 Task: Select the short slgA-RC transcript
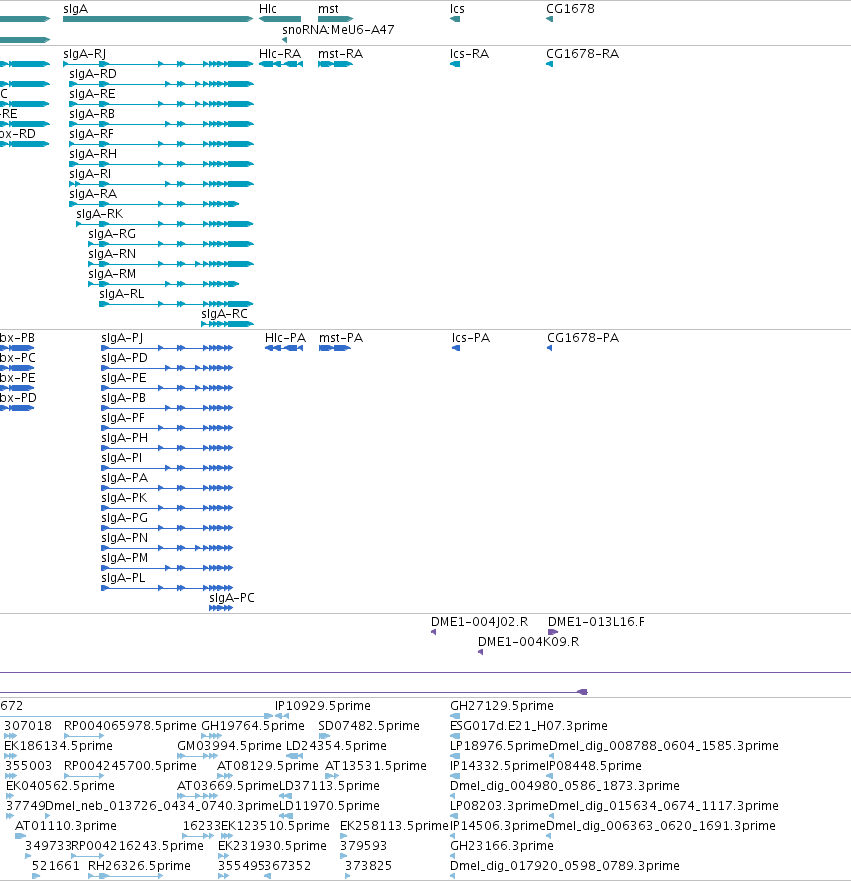(227, 324)
